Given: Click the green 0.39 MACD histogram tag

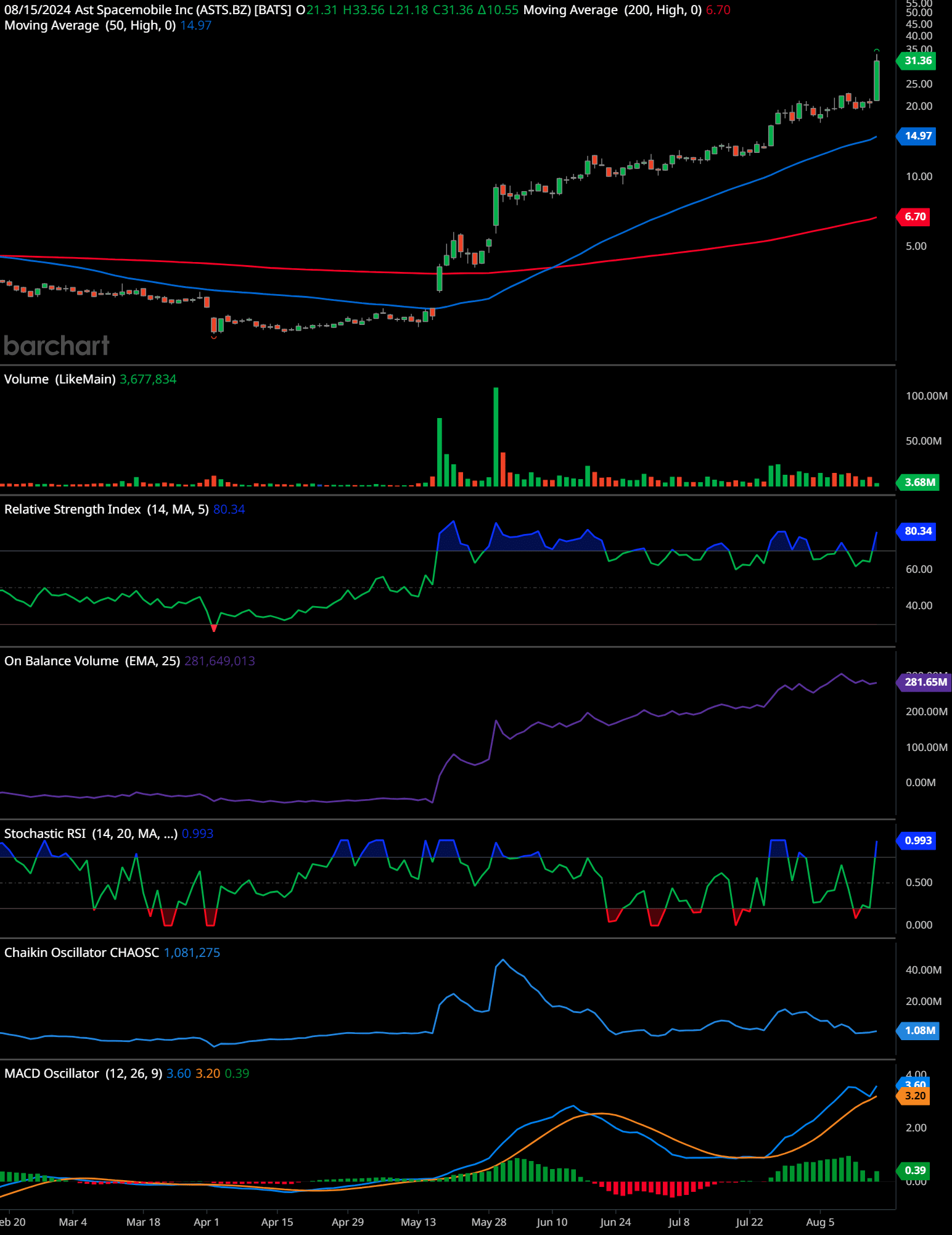Looking at the screenshot, I should [x=914, y=1170].
